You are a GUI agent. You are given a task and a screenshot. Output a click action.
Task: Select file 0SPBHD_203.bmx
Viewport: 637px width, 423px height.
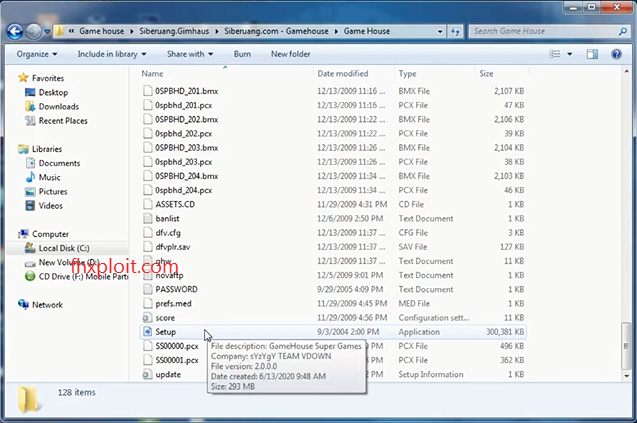point(186,148)
